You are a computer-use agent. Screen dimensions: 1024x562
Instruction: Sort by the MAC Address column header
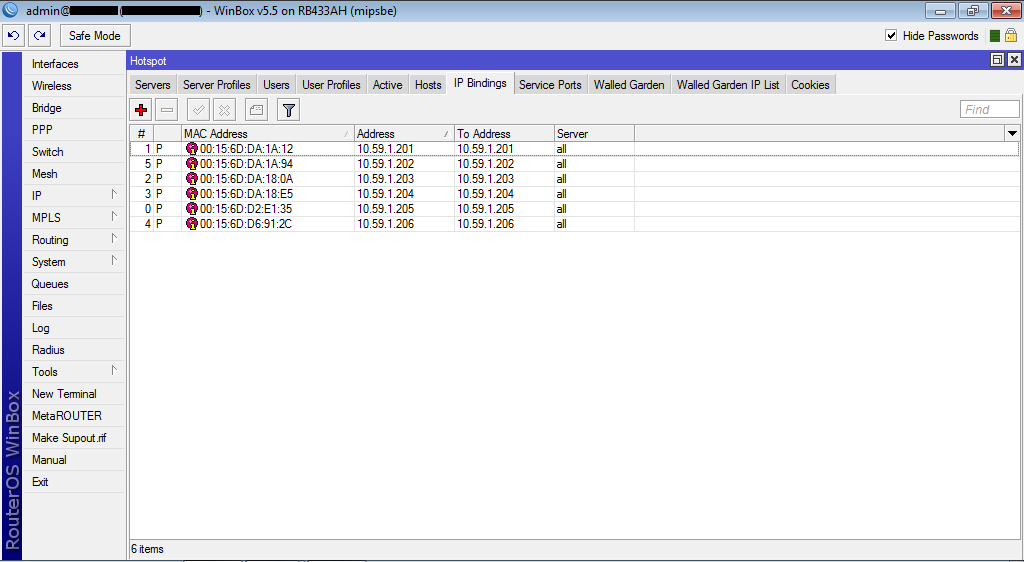[x=268, y=134]
